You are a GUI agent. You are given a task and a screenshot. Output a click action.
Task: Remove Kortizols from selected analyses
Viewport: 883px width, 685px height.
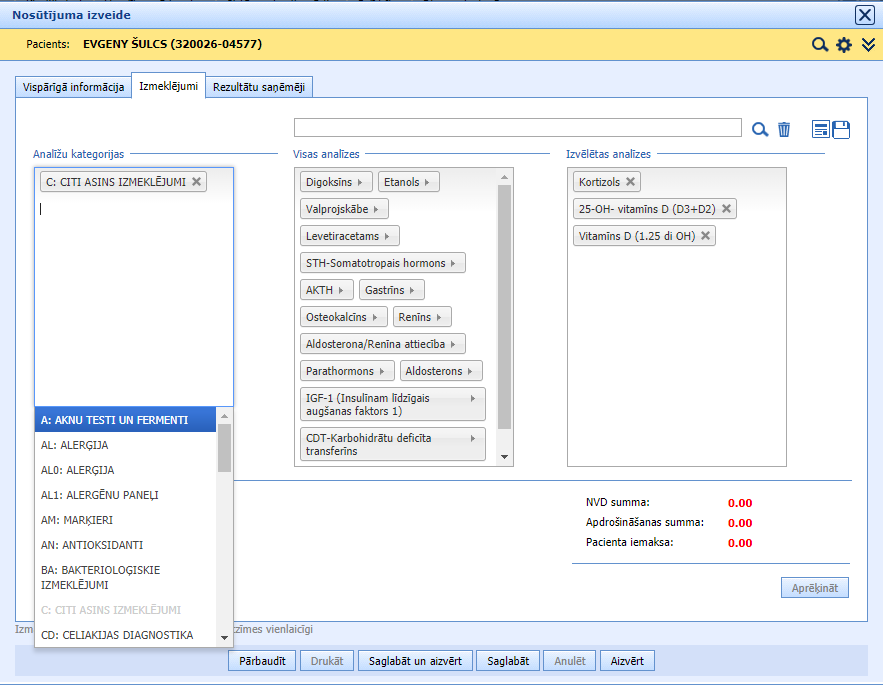[631, 182]
